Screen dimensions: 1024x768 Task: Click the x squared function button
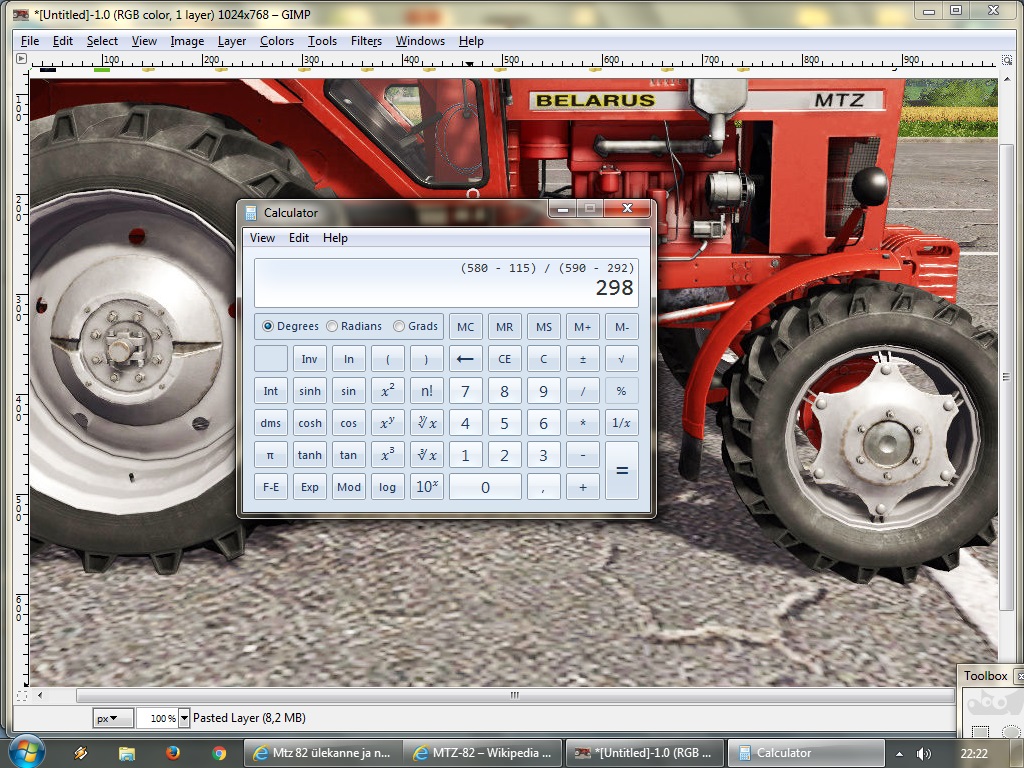tap(387, 392)
